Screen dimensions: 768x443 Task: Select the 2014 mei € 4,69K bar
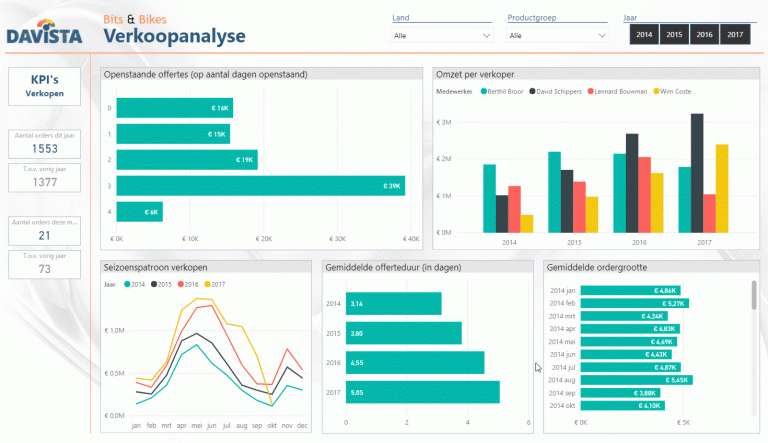(628, 342)
